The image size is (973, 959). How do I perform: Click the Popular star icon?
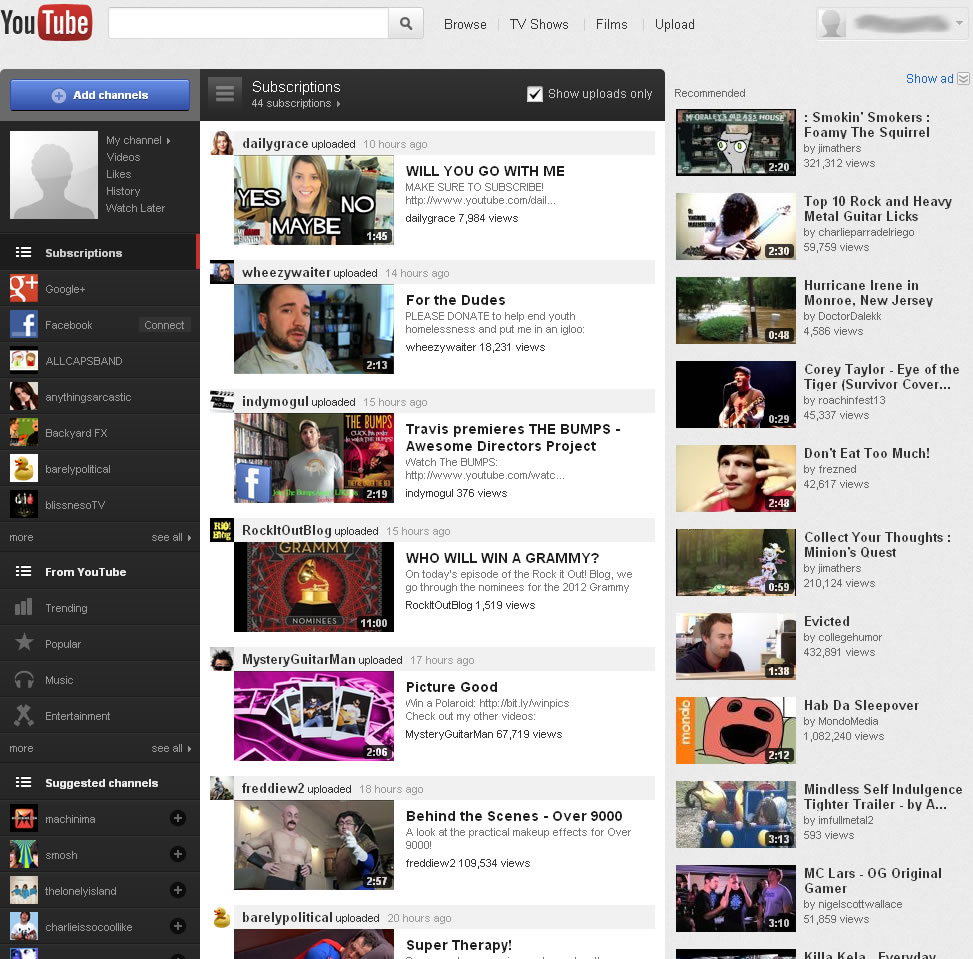point(24,642)
